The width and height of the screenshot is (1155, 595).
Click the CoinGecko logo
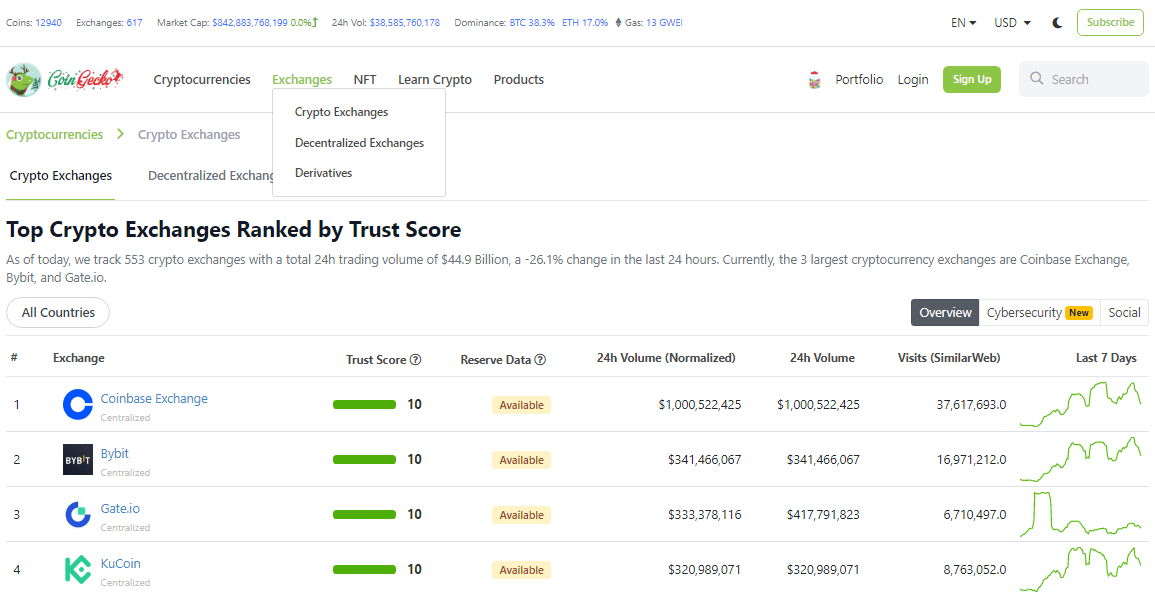click(x=64, y=79)
